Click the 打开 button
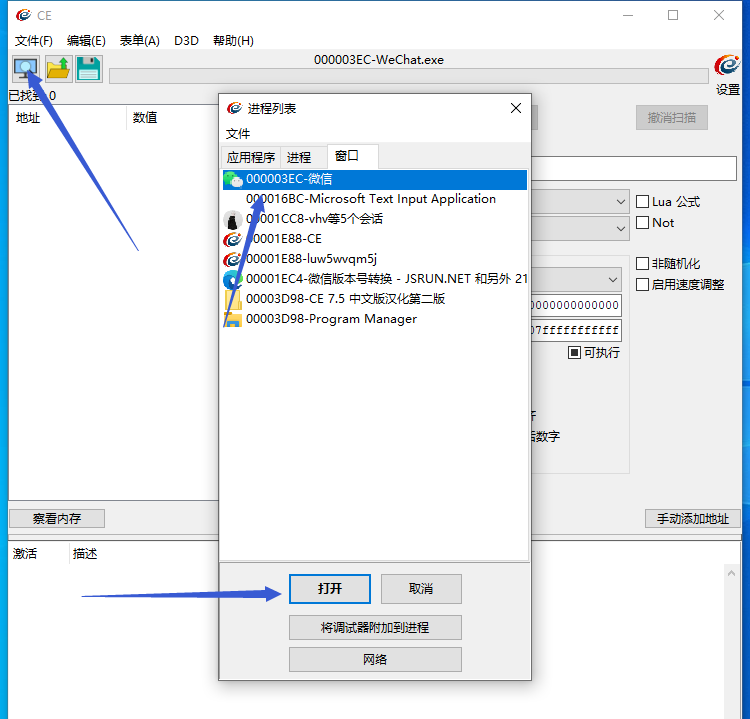The image size is (750, 719). pyautogui.click(x=330, y=589)
